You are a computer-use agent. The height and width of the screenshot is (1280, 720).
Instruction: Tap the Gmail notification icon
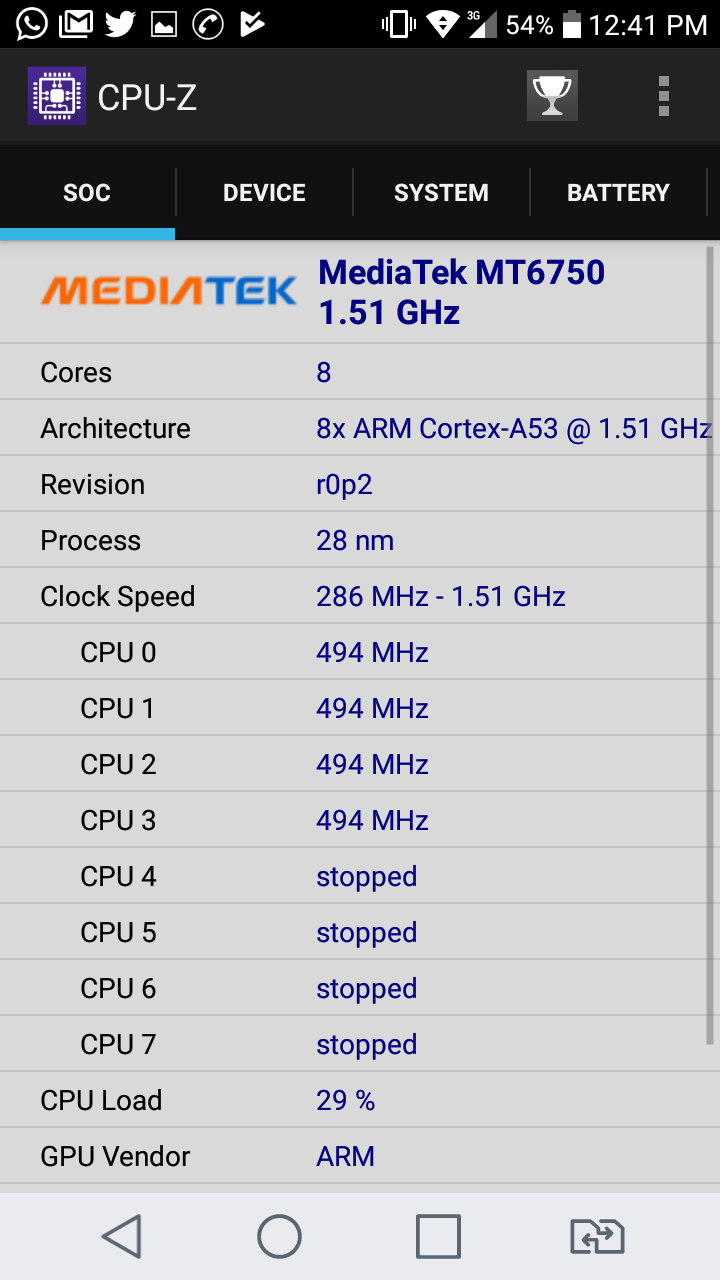[x=76, y=24]
